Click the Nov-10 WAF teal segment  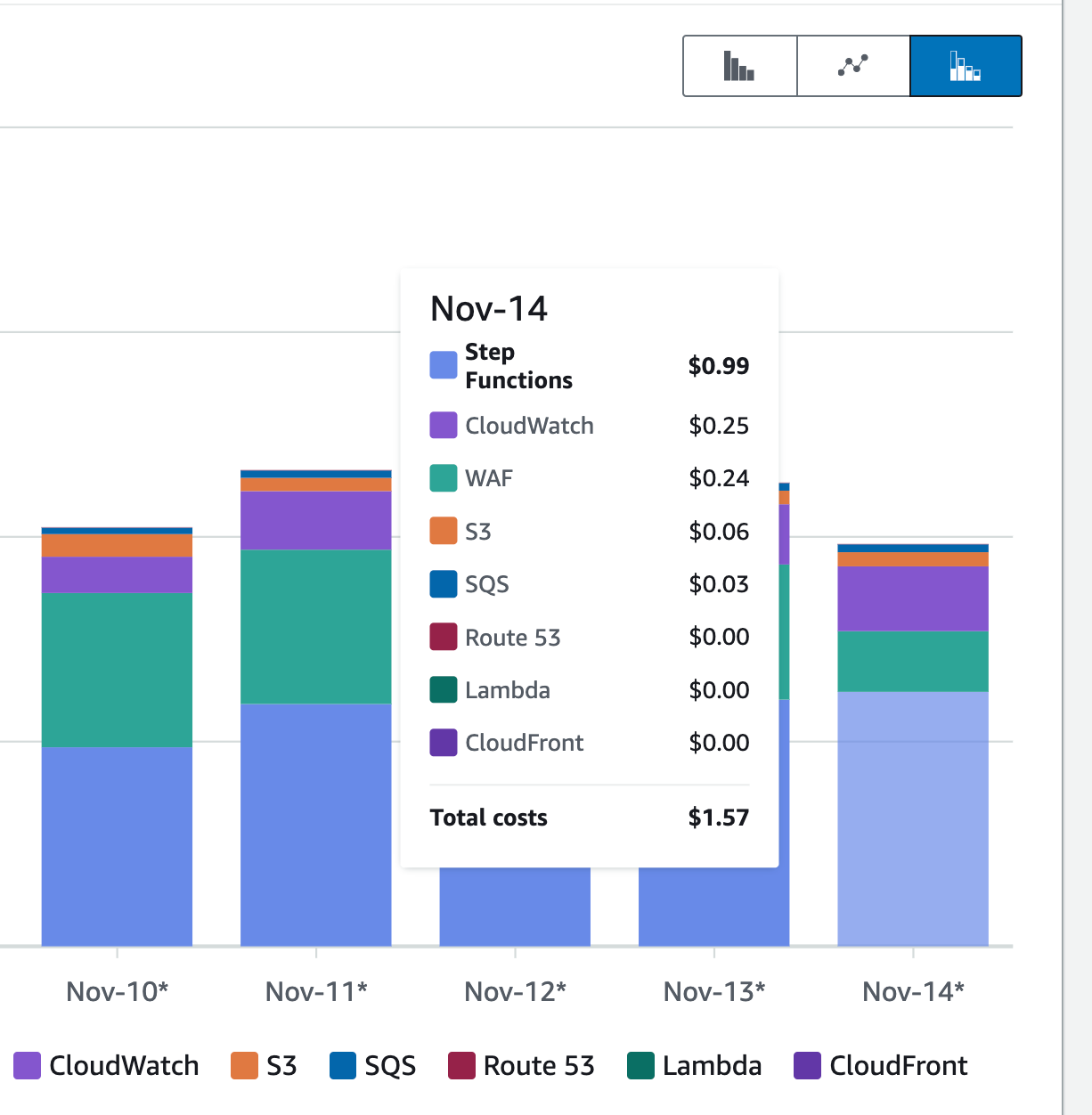(x=117, y=670)
